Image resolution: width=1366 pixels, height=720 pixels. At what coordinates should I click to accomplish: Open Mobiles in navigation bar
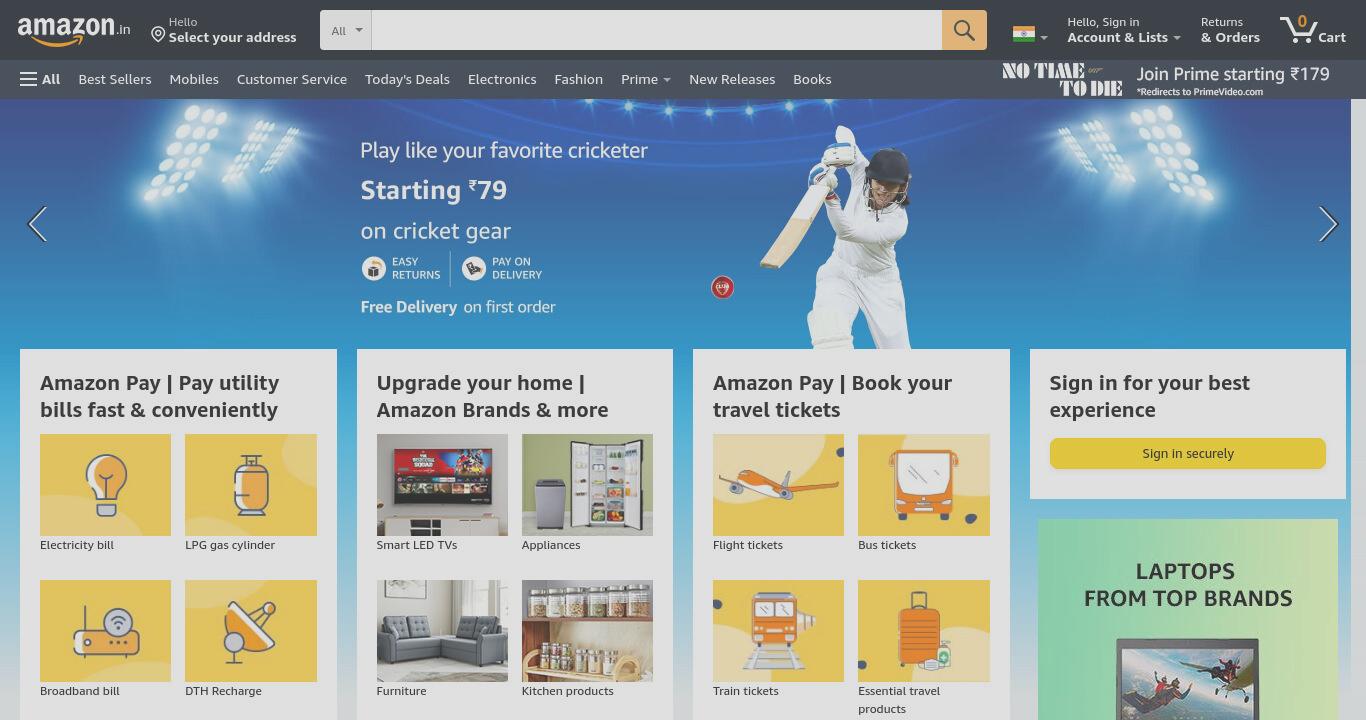[x=194, y=79]
